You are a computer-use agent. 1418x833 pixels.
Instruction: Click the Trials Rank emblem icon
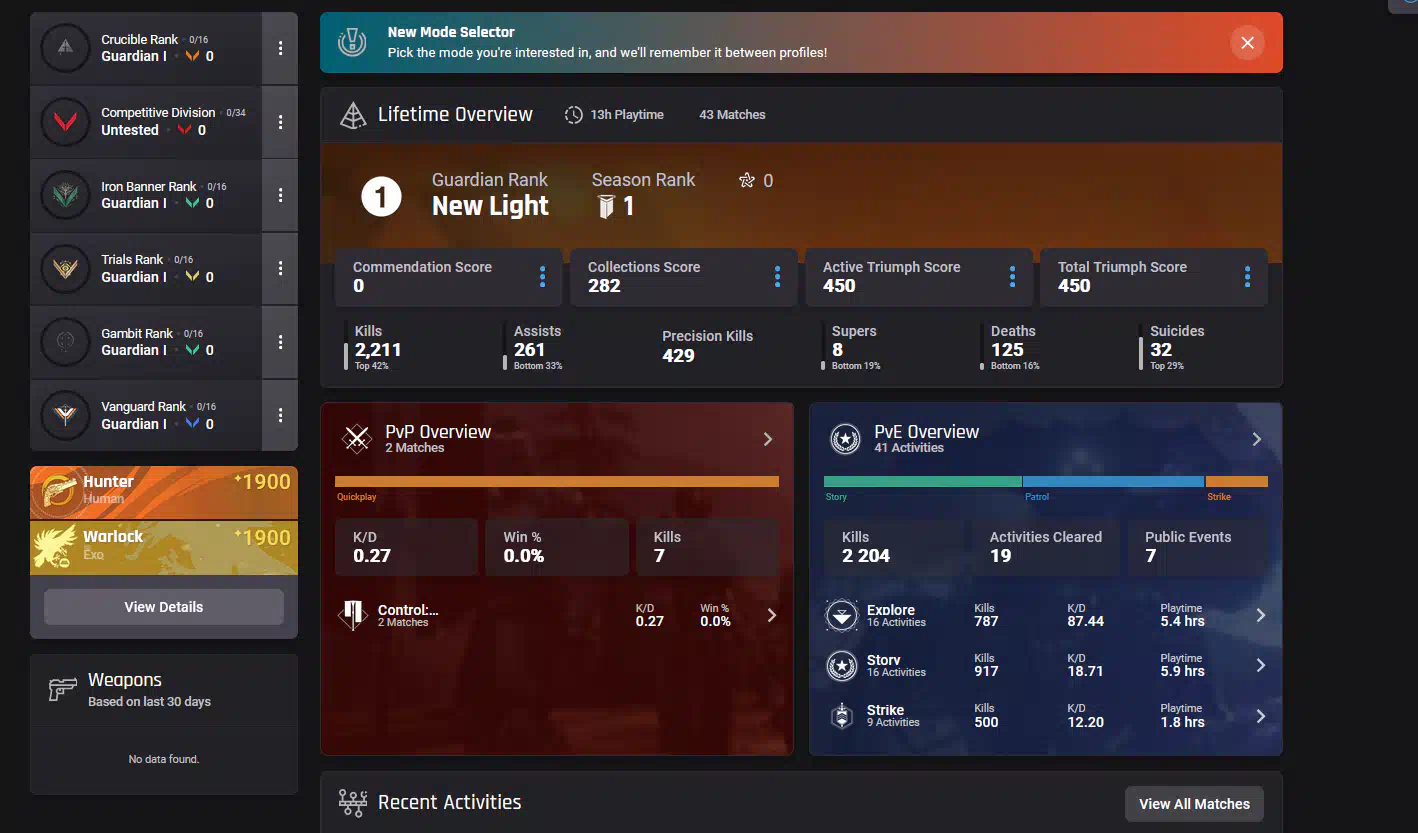(65, 268)
